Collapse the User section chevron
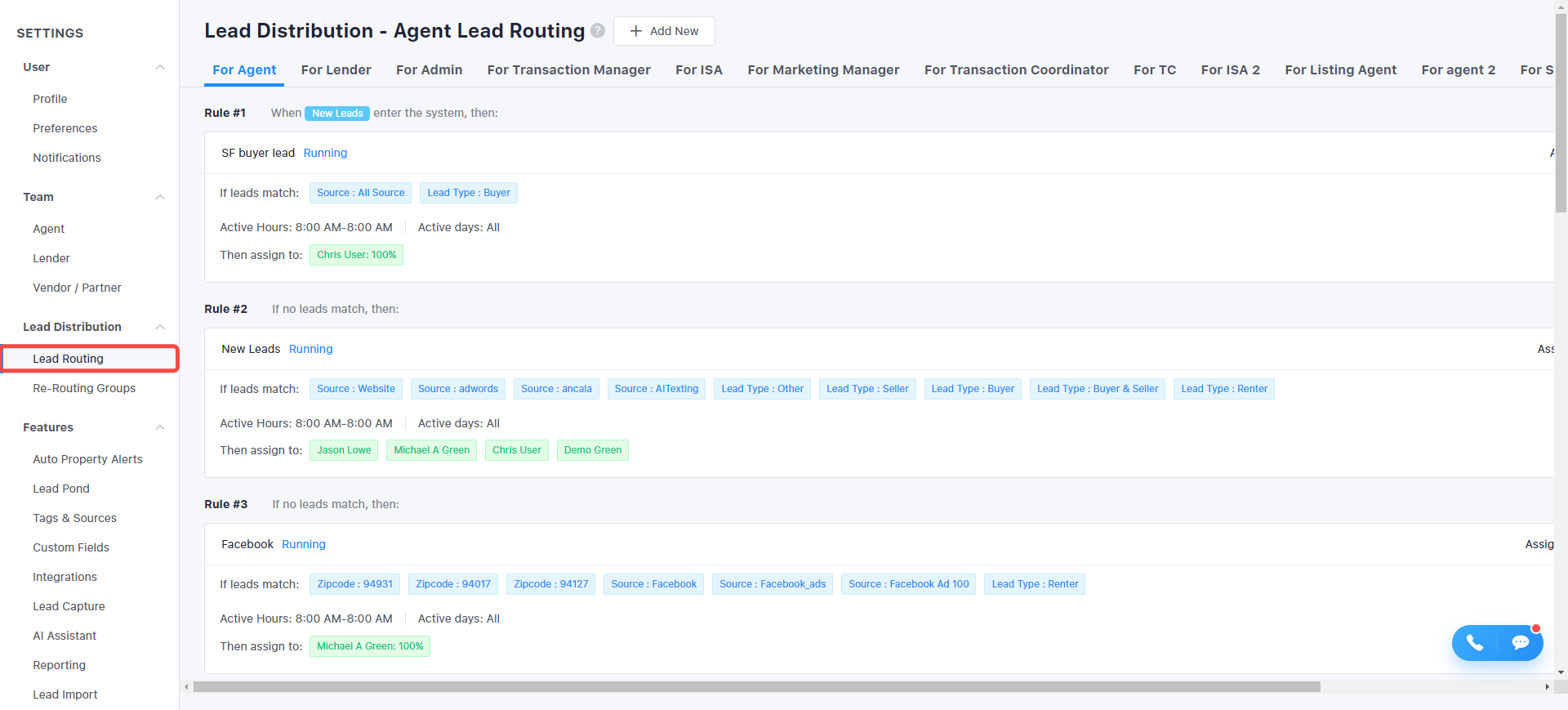This screenshot has height=710, width=1568. (160, 67)
